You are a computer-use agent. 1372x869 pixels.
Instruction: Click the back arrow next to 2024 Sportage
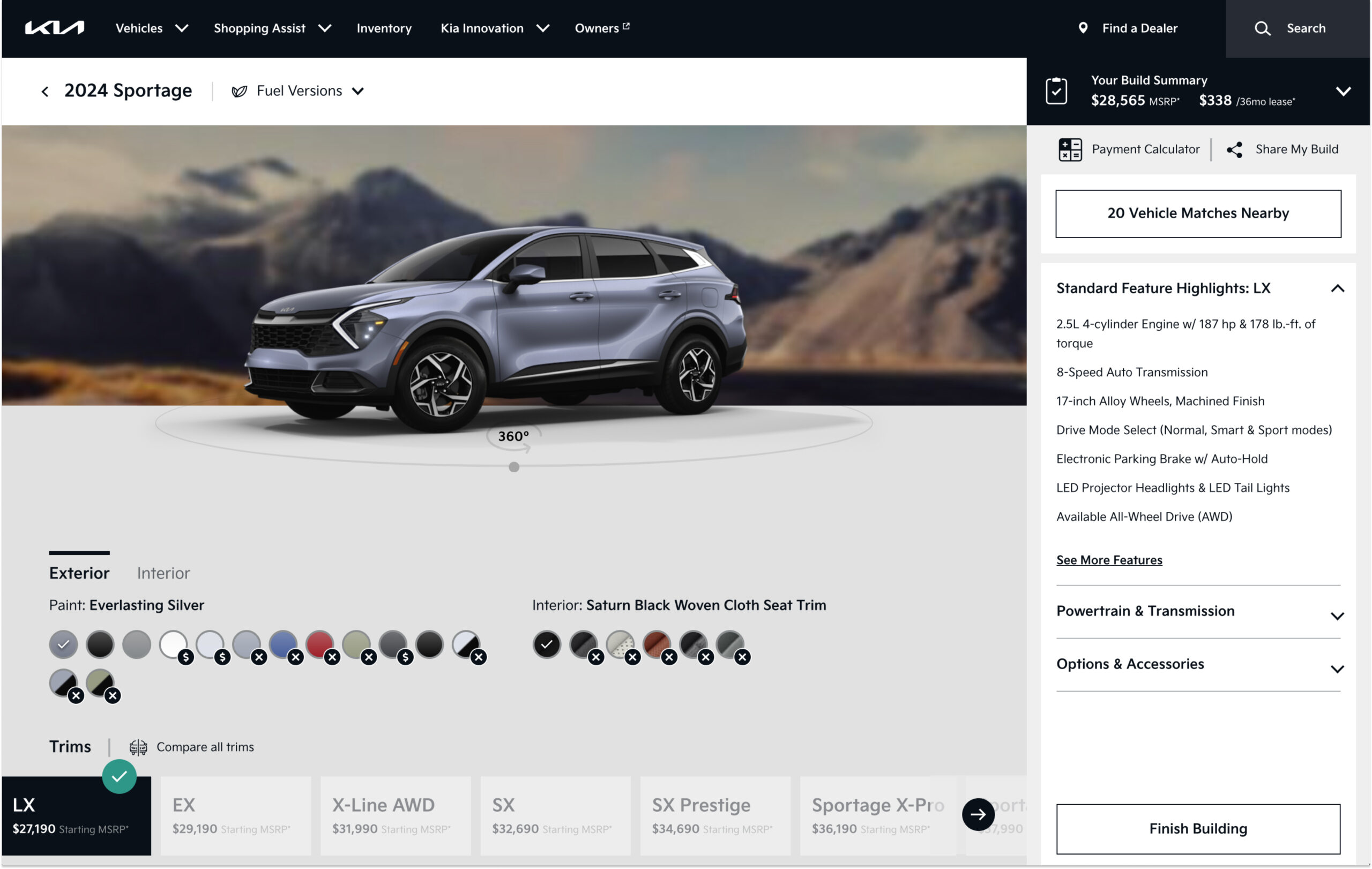tap(44, 91)
